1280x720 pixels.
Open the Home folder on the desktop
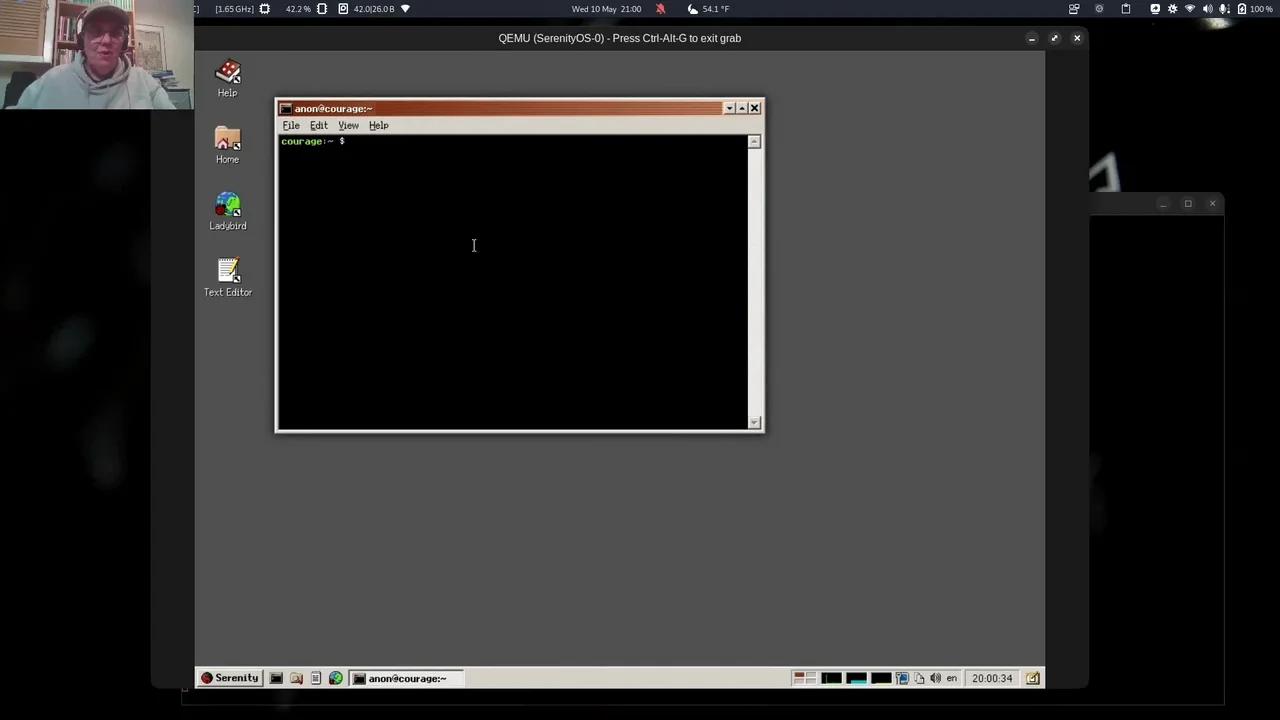point(227,144)
